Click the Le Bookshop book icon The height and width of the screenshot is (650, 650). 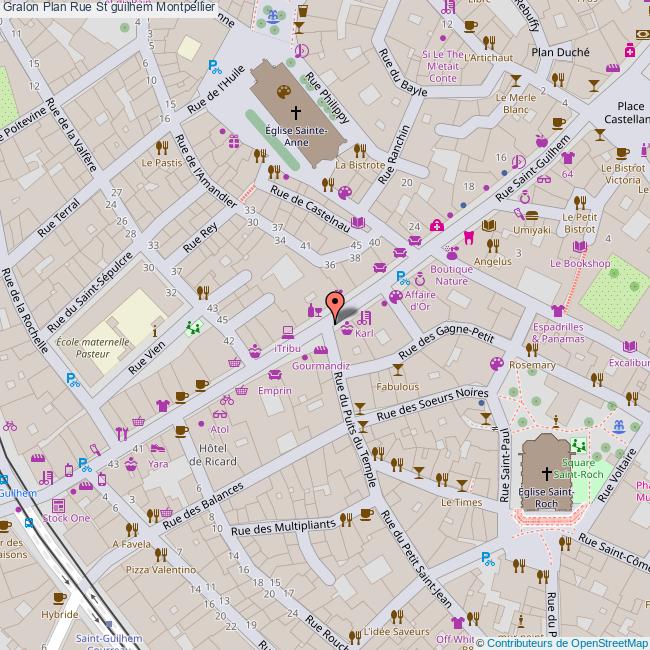pyautogui.click(x=589, y=247)
